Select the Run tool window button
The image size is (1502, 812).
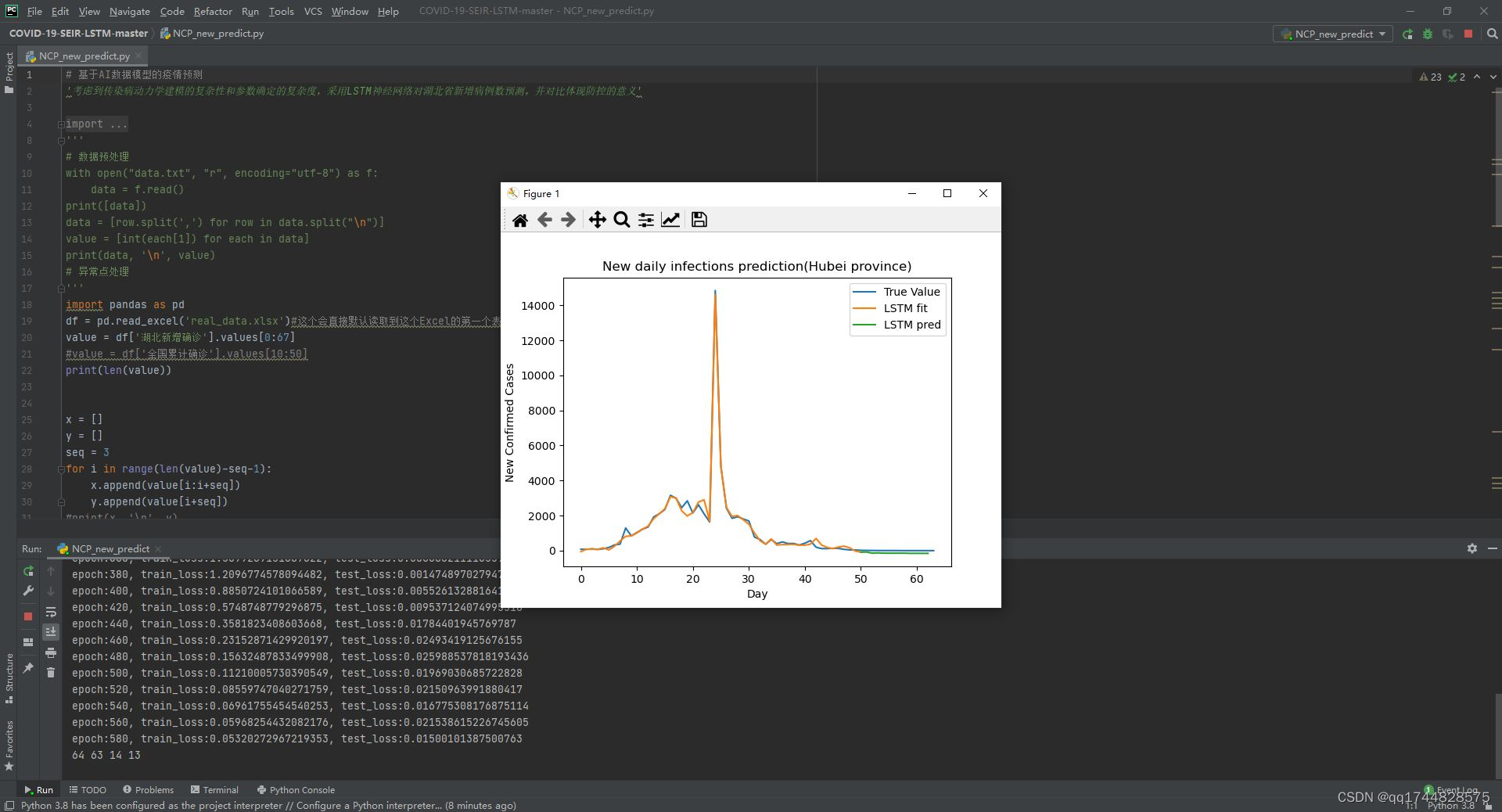pos(38,790)
